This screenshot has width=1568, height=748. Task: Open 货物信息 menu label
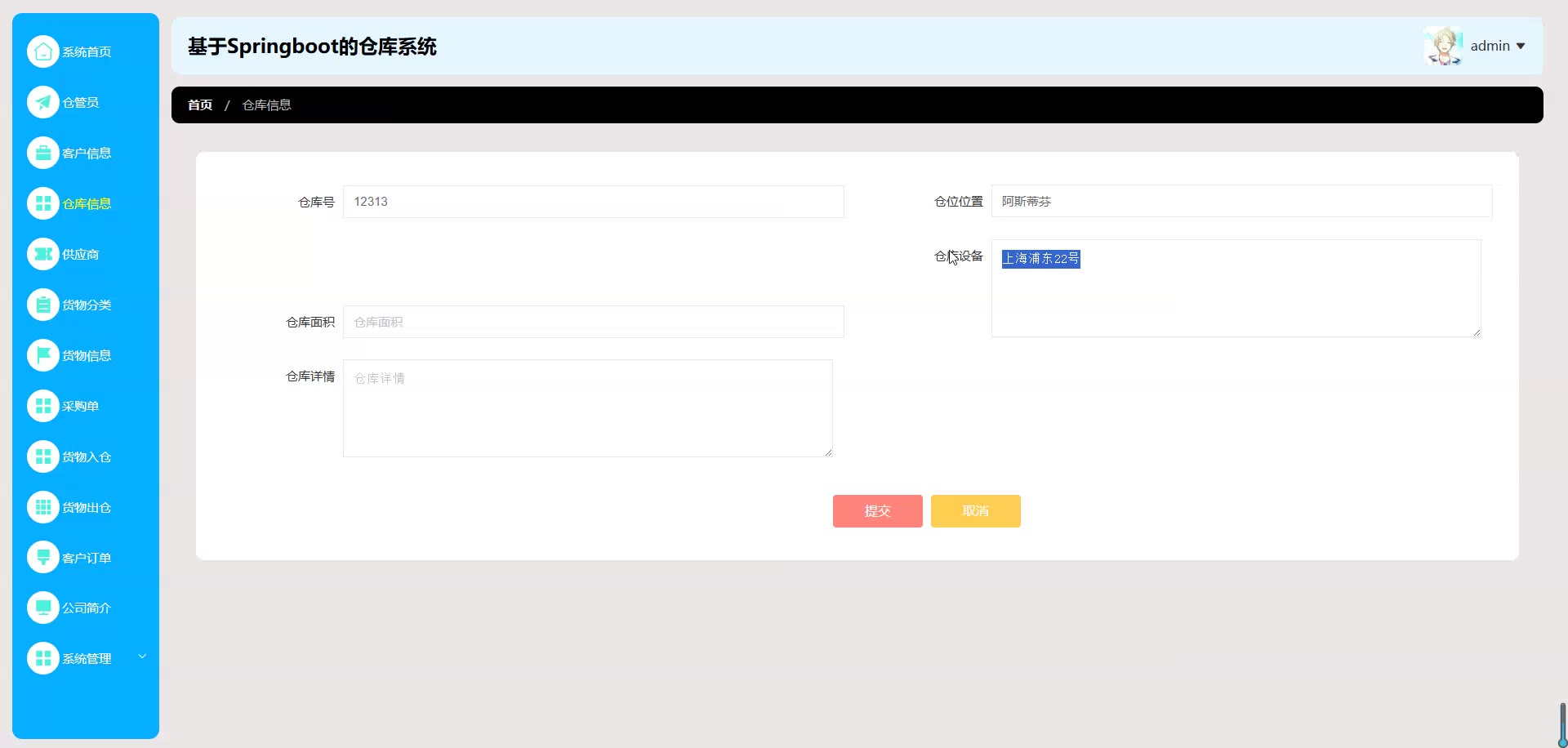87,355
